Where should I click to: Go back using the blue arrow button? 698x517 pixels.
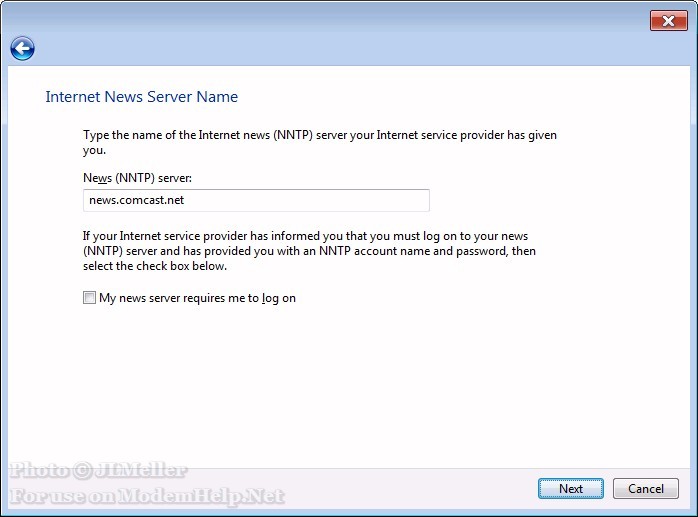[22, 49]
